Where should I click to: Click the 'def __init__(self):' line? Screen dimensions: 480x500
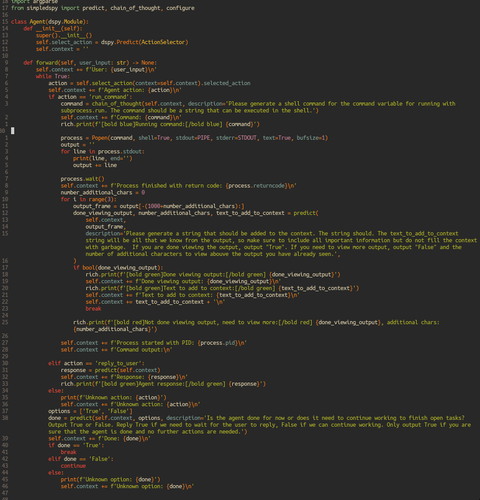(53, 29)
